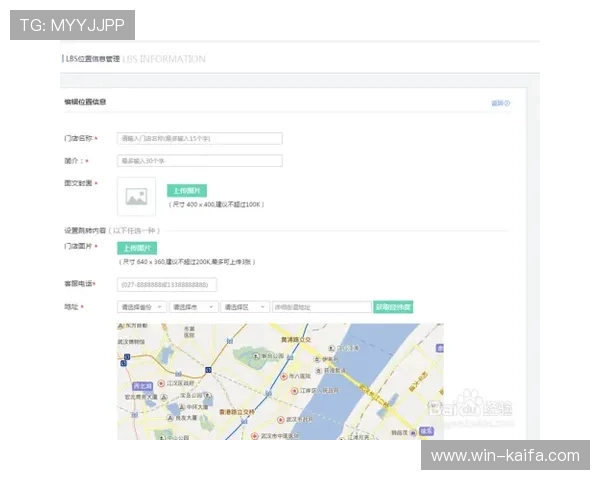Open the 请选择省份 province dropdown
The image size is (600, 480).
[142, 307]
